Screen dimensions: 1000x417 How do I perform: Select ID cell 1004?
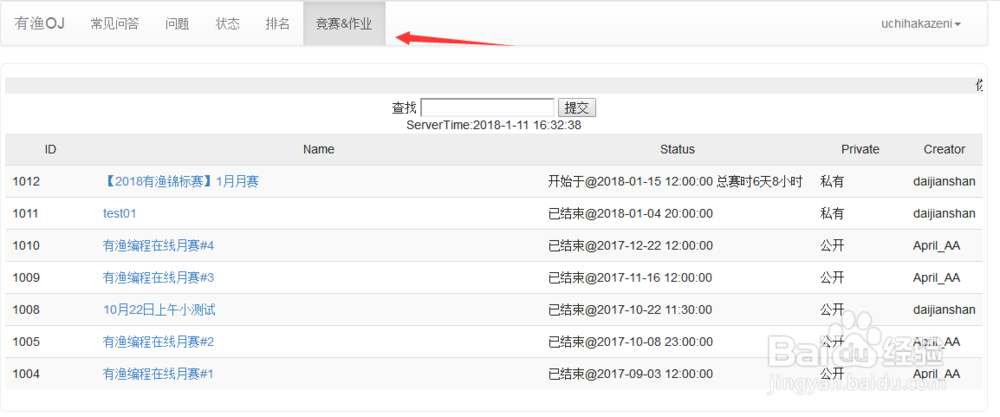26,374
